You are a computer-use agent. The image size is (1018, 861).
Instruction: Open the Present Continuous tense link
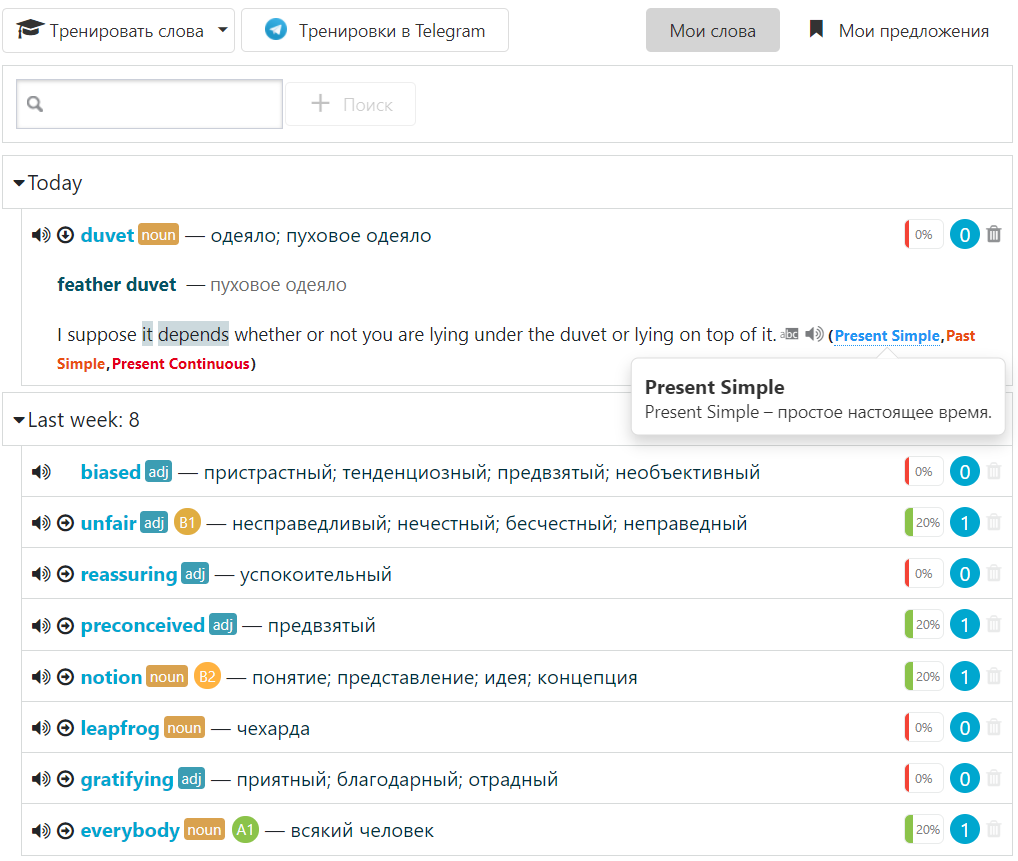coord(180,364)
